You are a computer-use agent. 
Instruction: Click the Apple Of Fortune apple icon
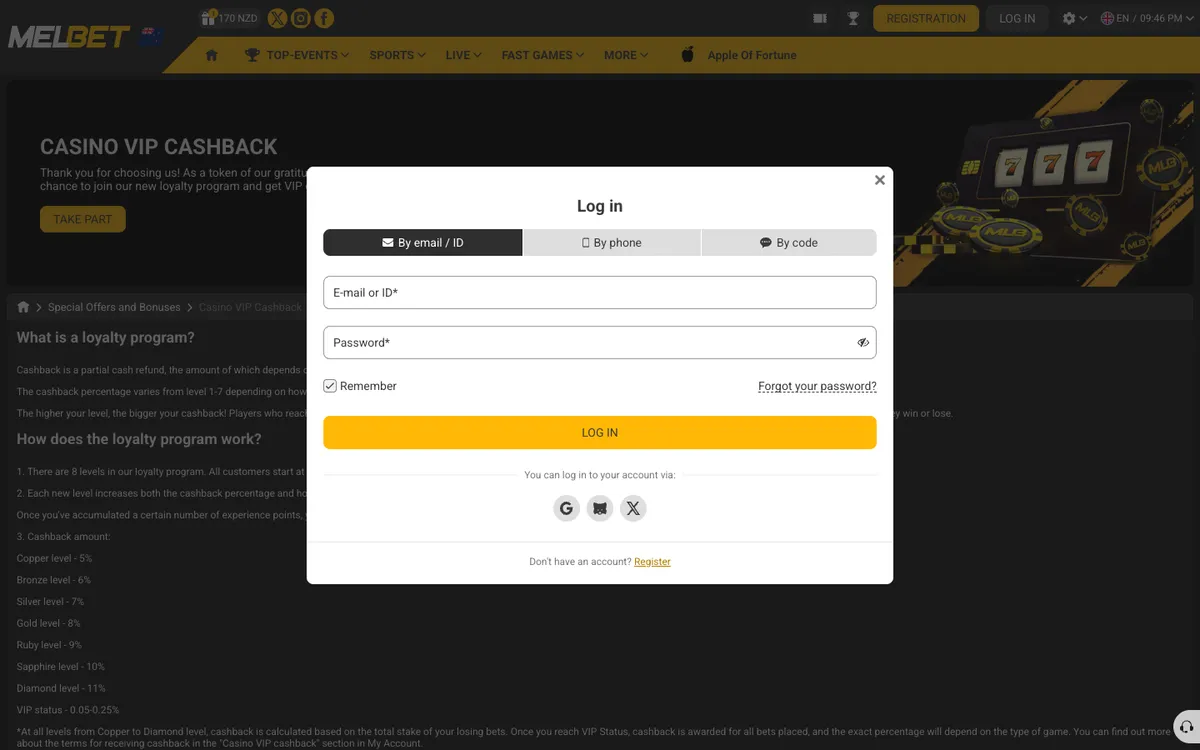coord(688,54)
